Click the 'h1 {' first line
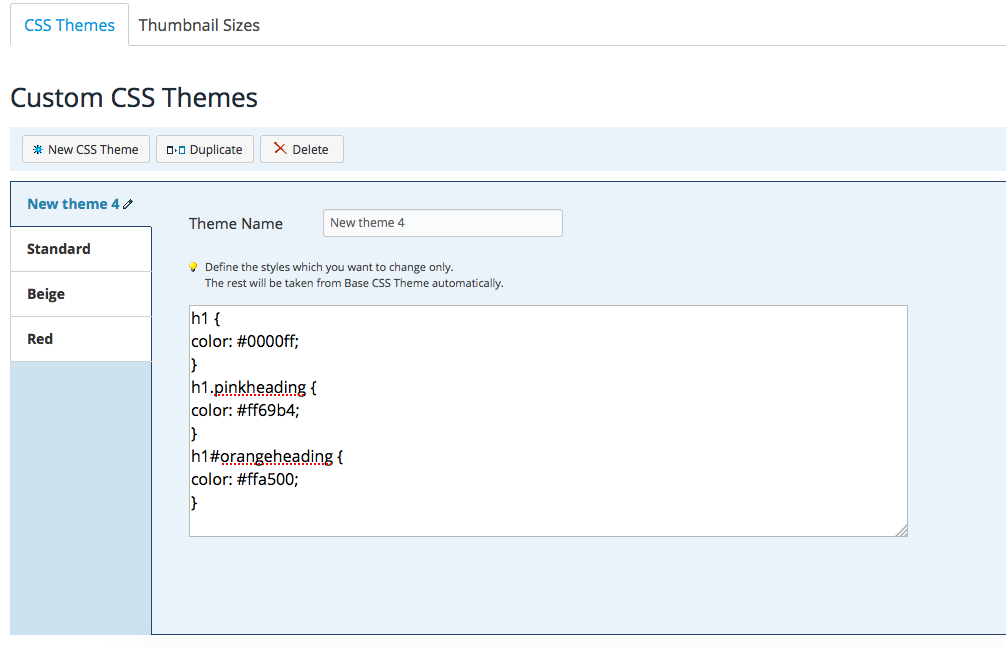This screenshot has height=648, width=1006. (x=205, y=318)
